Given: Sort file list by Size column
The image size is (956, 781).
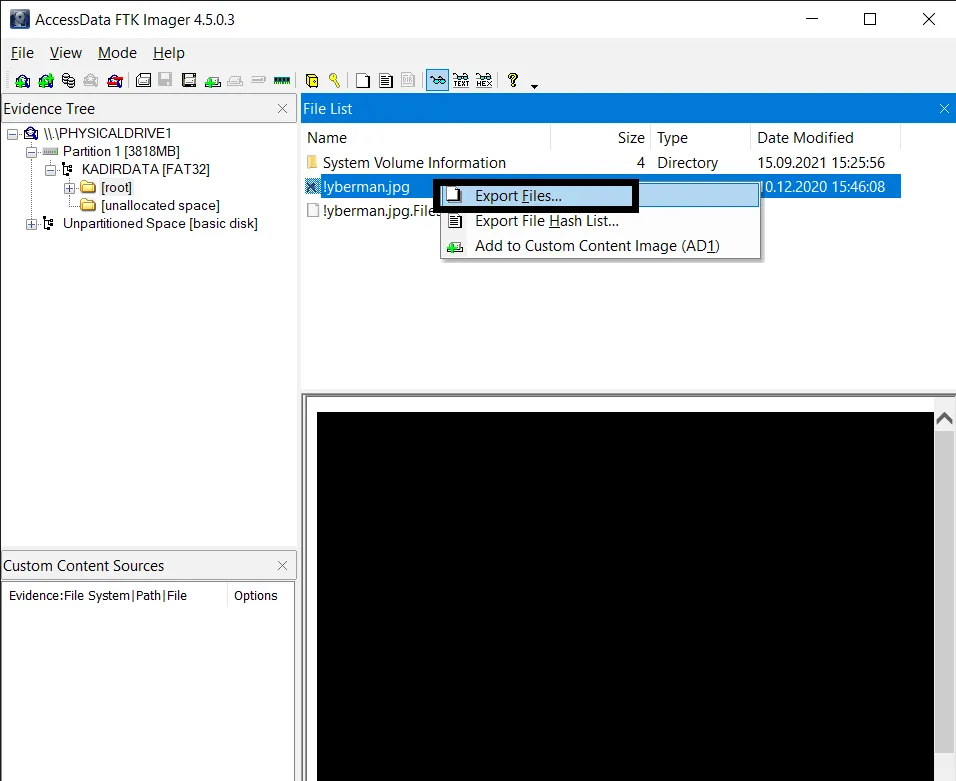Looking at the screenshot, I should point(601,138).
